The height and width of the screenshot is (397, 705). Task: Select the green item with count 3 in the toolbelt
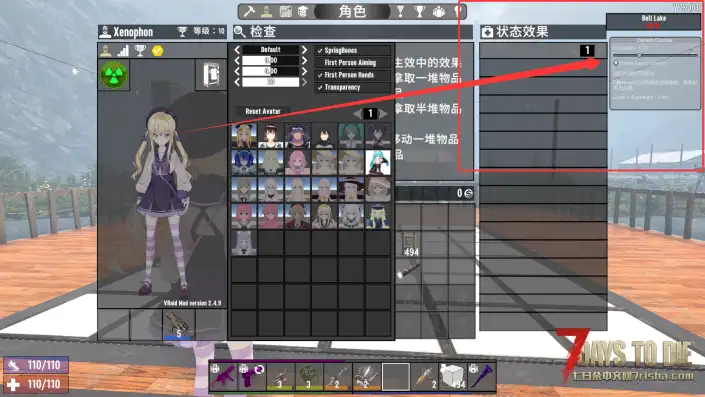[x=308, y=376]
